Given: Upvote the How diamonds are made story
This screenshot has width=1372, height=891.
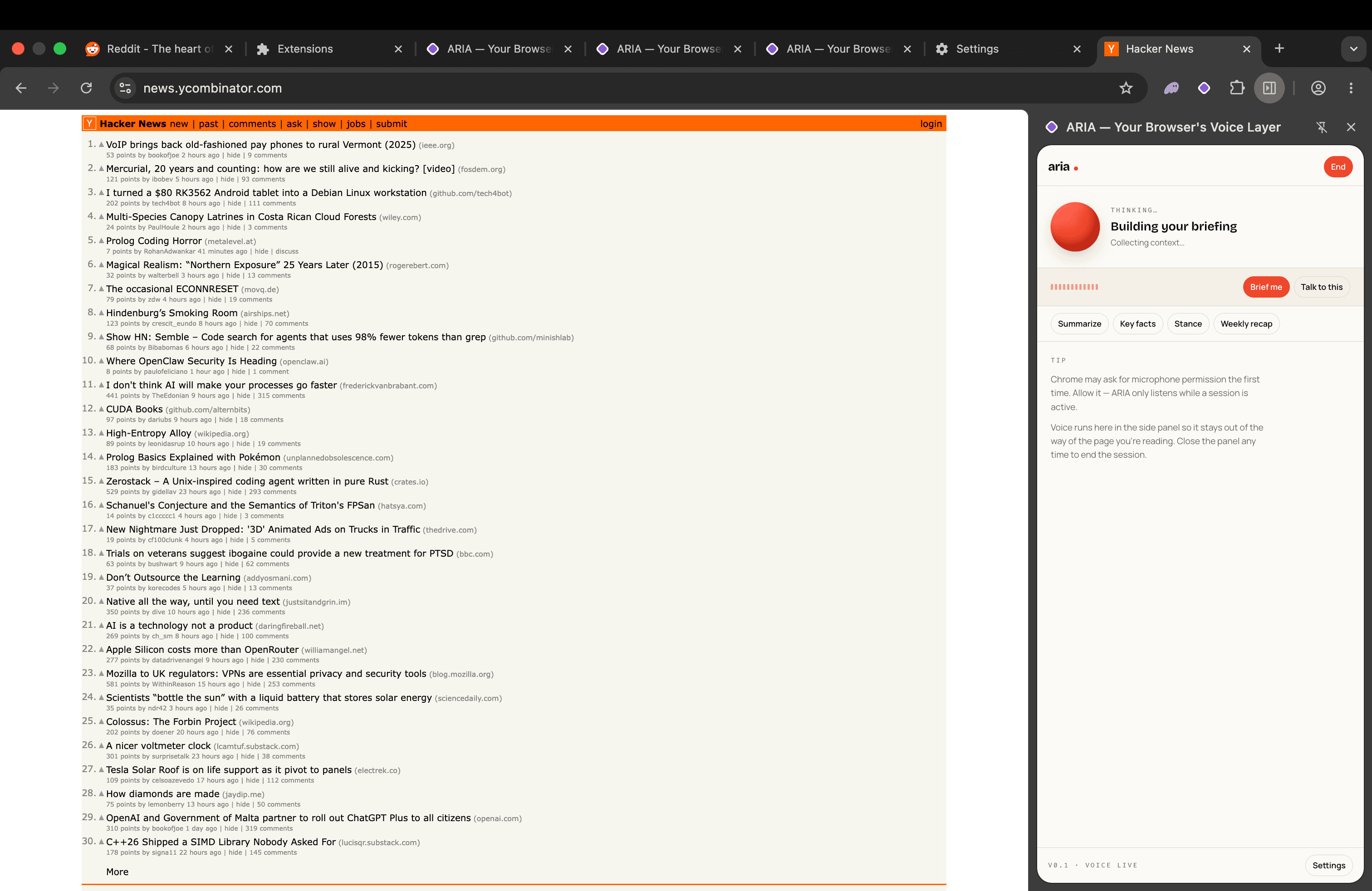Looking at the screenshot, I should tap(102, 793).
